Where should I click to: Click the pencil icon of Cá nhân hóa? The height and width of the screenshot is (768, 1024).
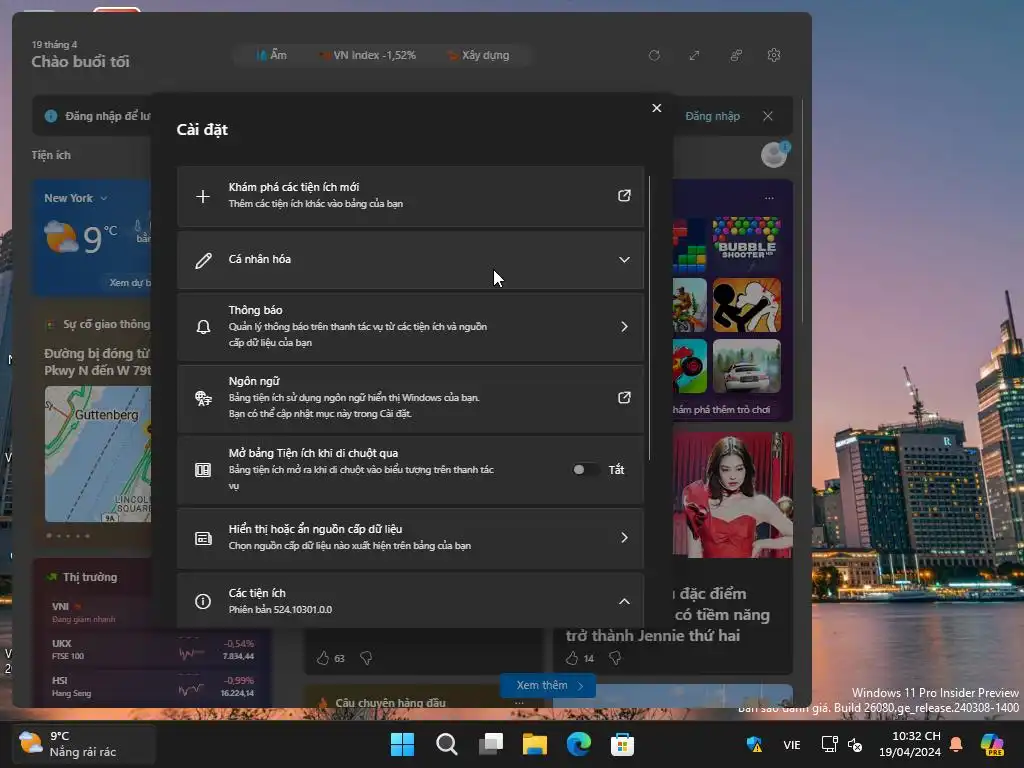[203, 260]
